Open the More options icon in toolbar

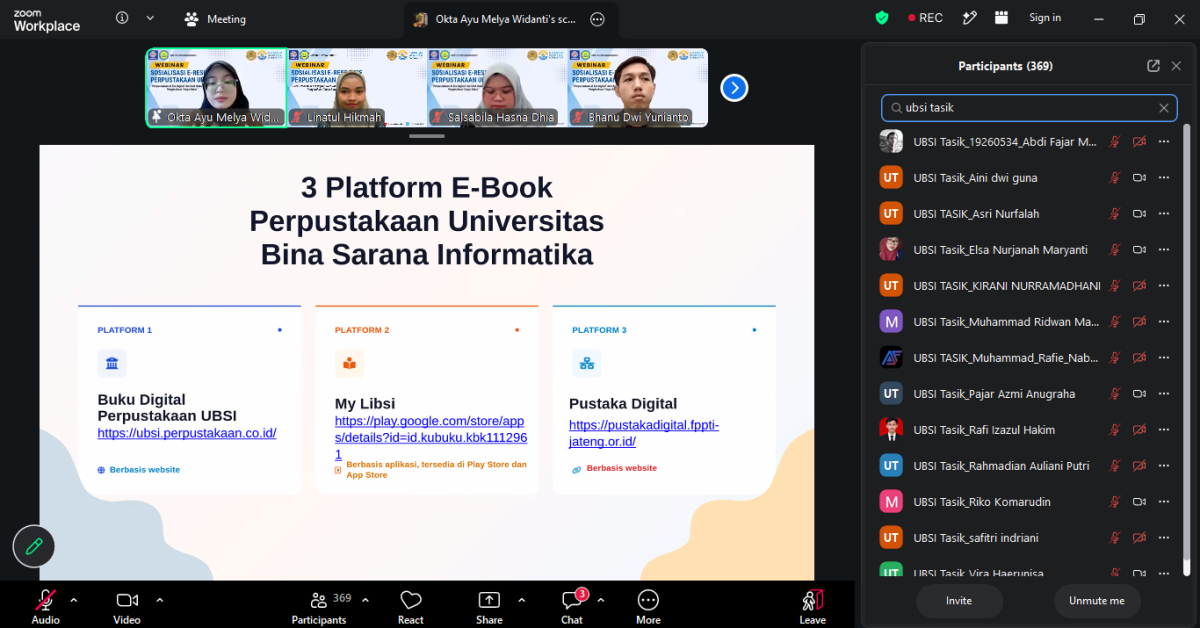click(648, 600)
